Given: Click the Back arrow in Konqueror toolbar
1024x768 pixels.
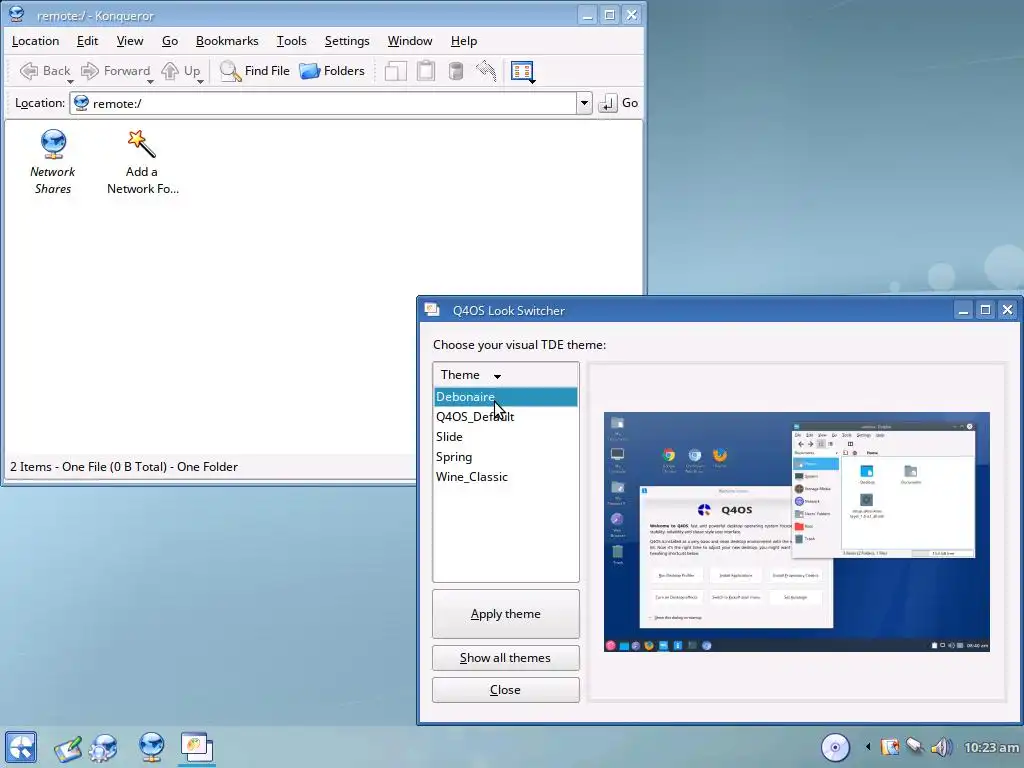Looking at the screenshot, I should click(44, 71).
